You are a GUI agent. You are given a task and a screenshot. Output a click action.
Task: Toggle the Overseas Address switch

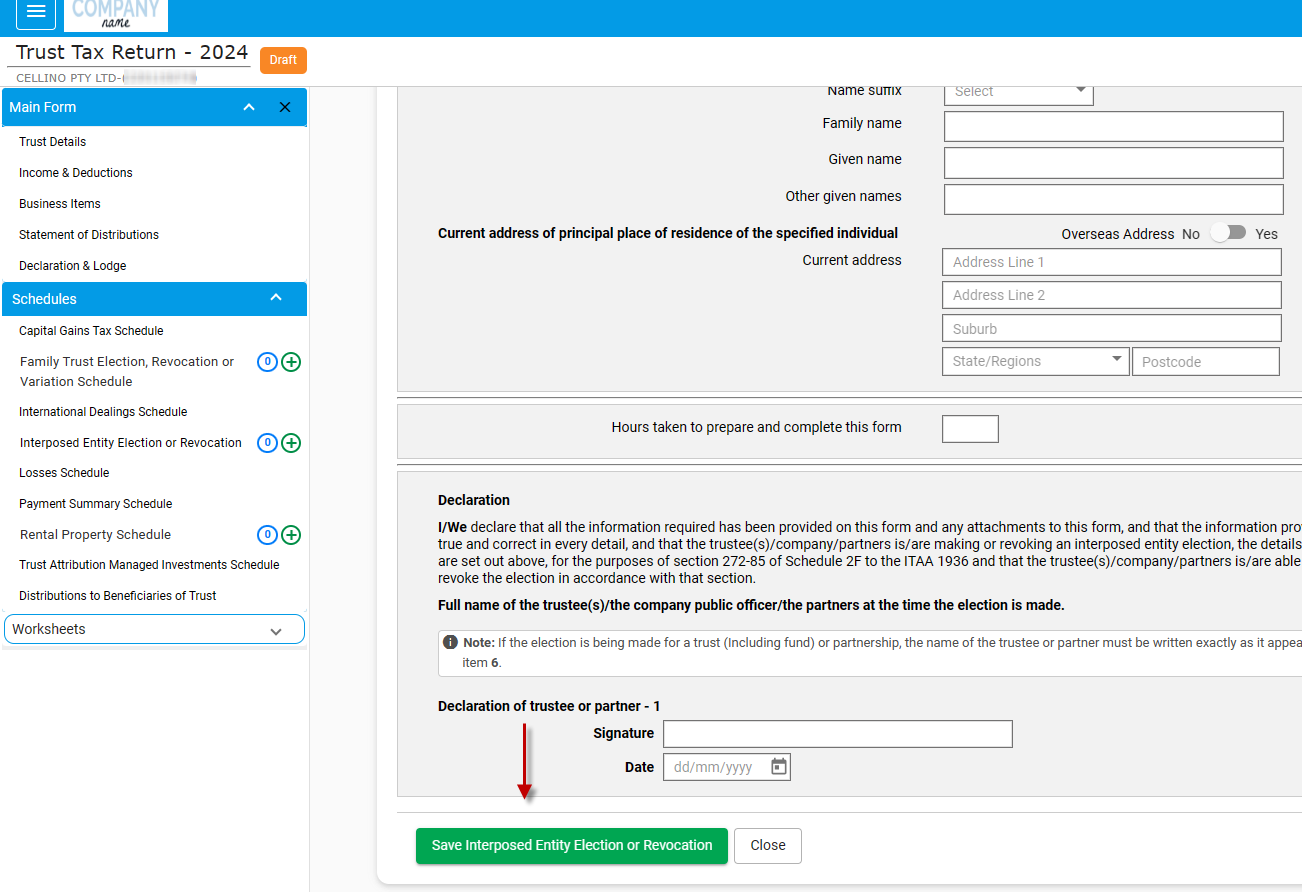(1228, 233)
